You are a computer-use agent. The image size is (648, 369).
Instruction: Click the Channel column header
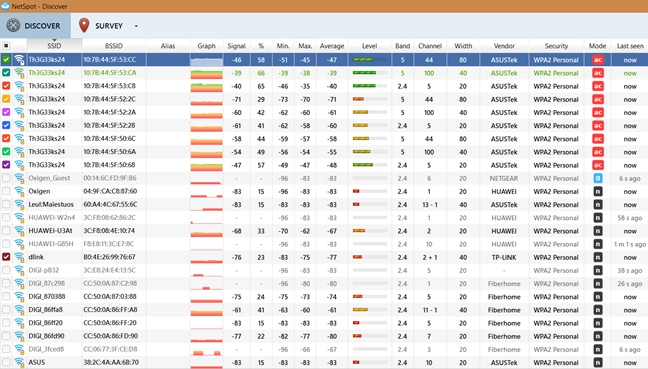click(429, 46)
